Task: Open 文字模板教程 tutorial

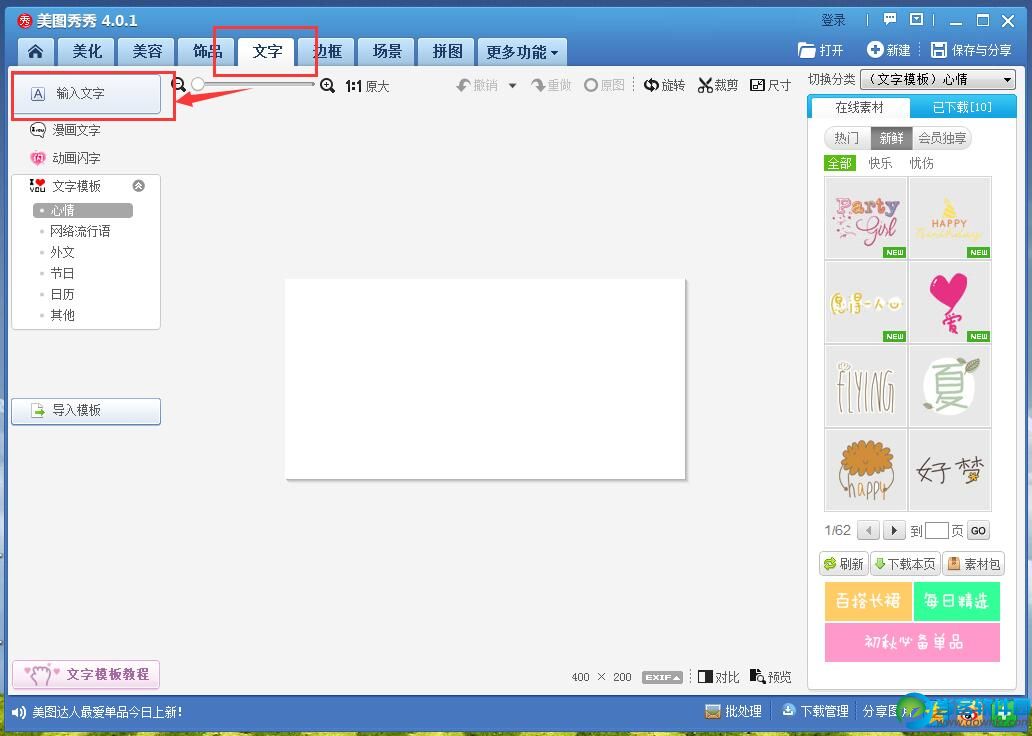Action: (86, 674)
